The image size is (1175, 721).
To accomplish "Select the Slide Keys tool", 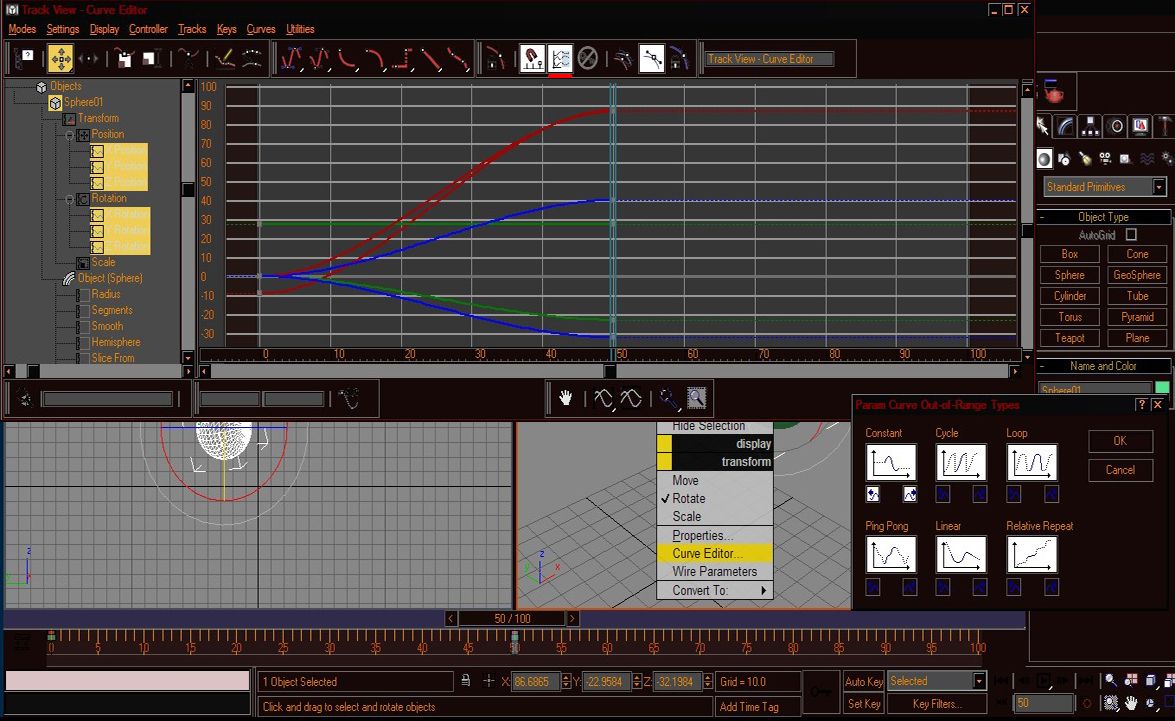I will point(88,58).
